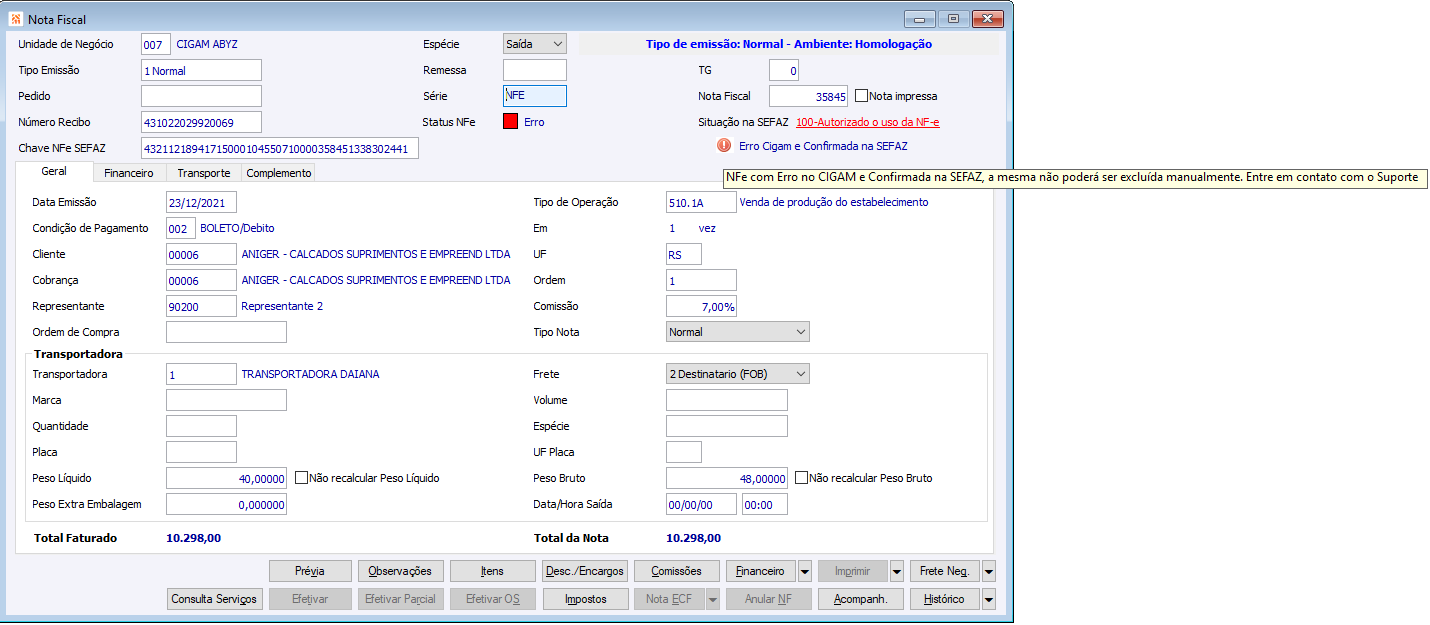The image size is (1430, 625).
Task: Click the Unidade de Negócio field
Action: [x=156, y=44]
